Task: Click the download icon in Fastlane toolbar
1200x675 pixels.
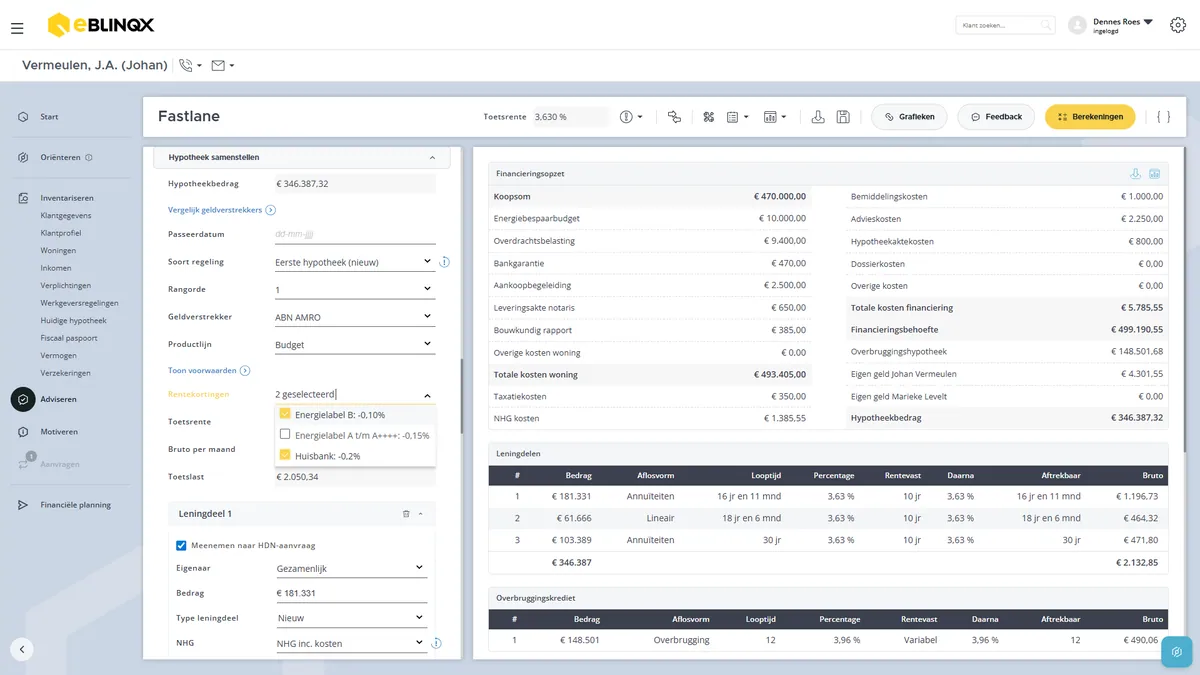Action: pyautogui.click(x=818, y=117)
